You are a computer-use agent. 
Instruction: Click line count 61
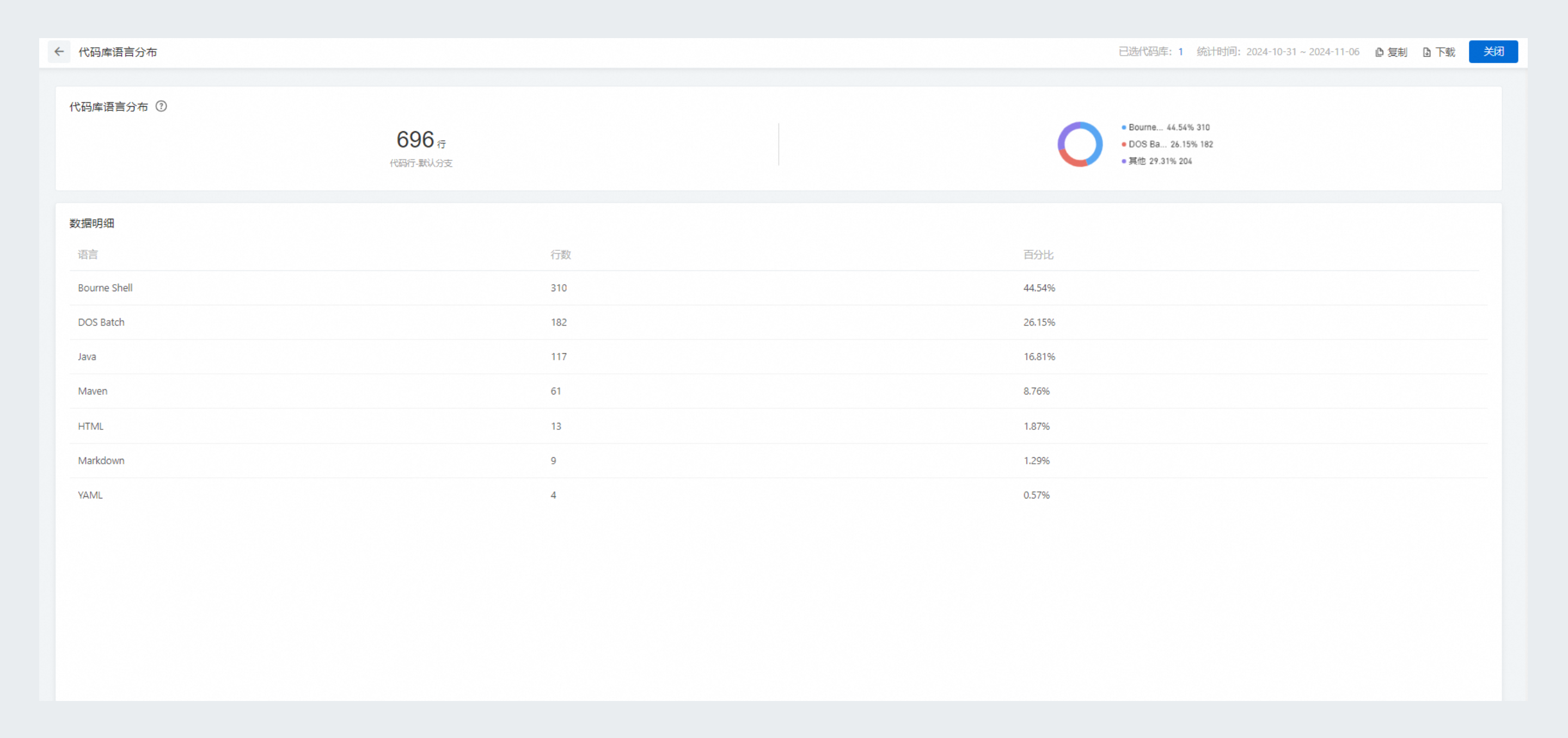556,391
